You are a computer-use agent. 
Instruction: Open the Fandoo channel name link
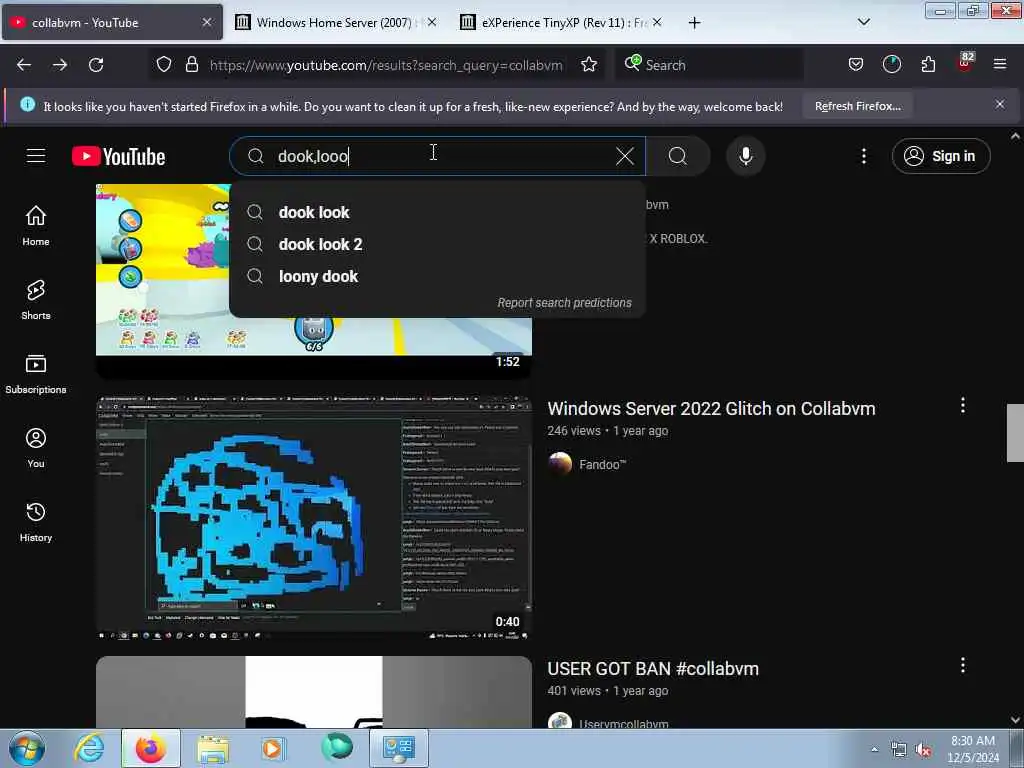point(602,464)
